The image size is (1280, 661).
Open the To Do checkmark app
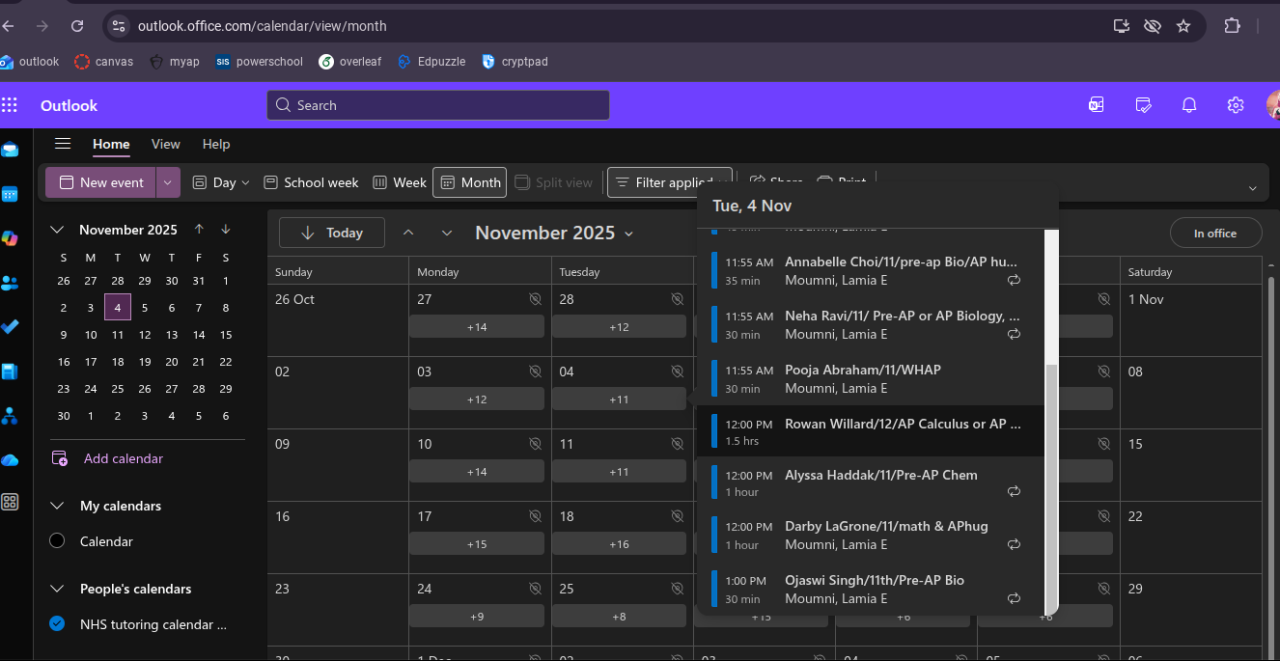(10, 327)
